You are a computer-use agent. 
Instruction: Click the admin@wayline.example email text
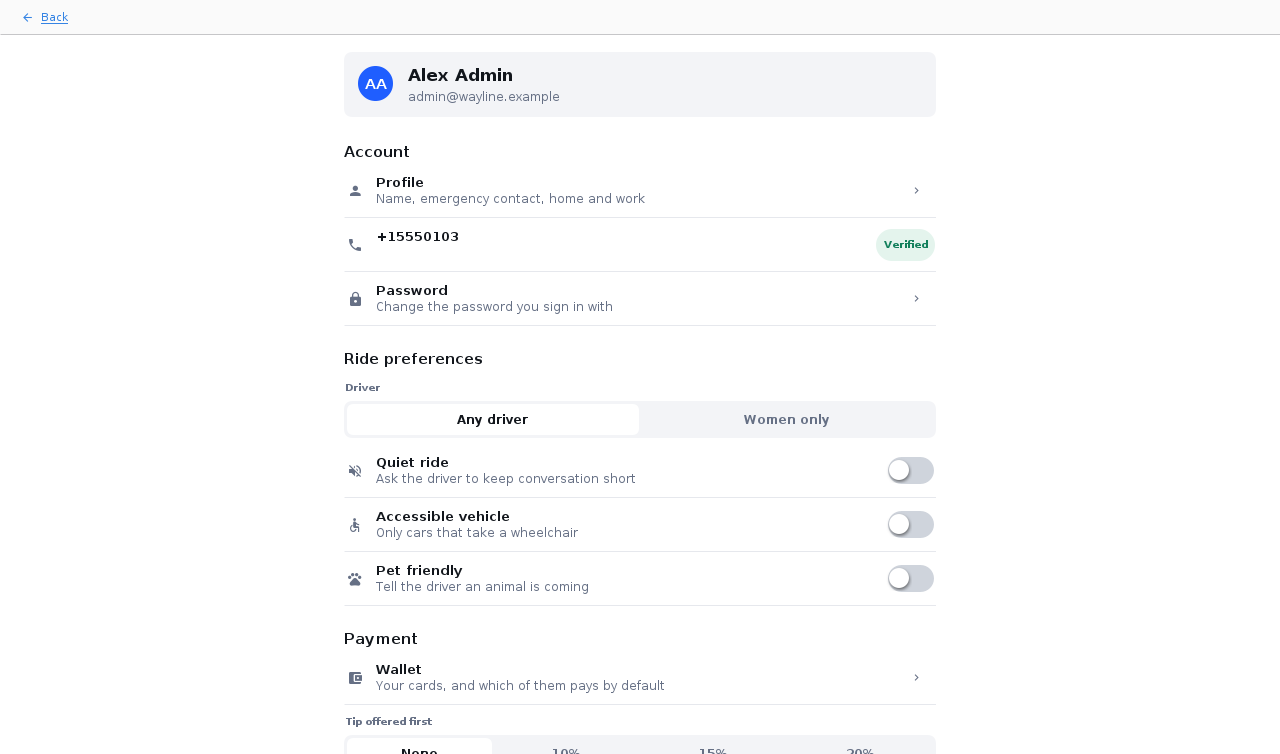point(484,97)
